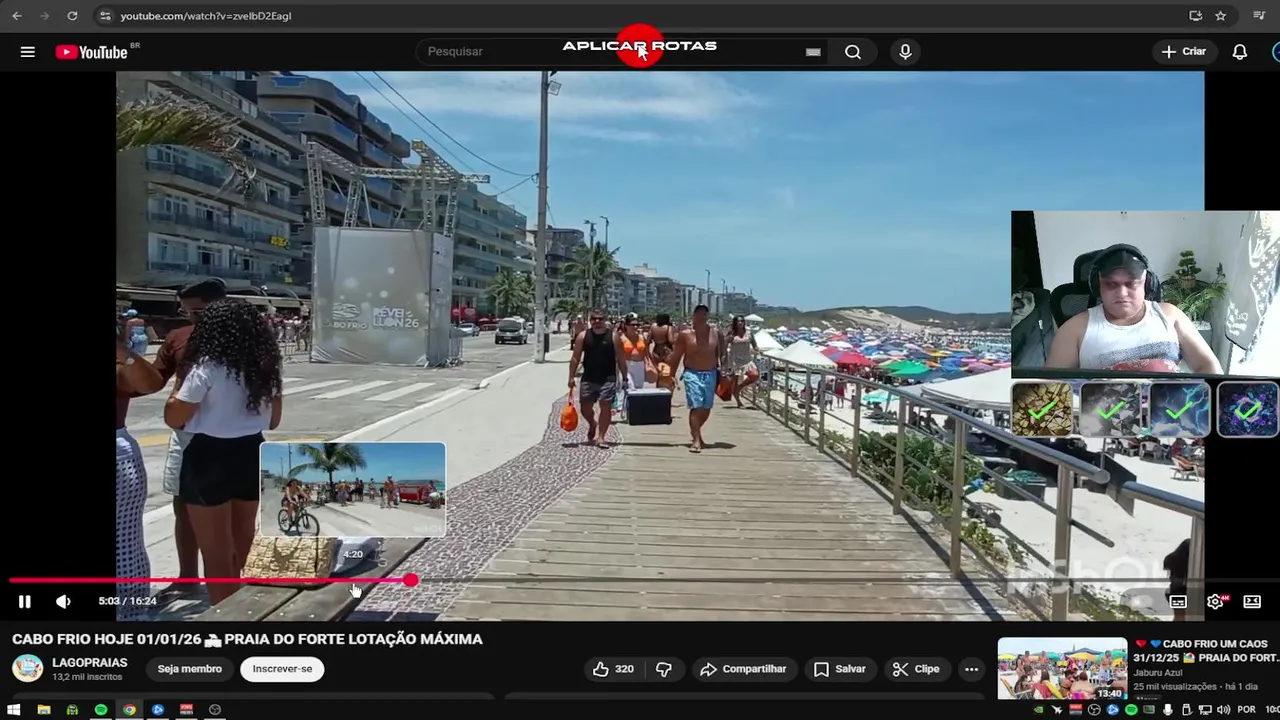Screen dimensions: 1280x720
Task: Click the Clipe scissors button
Action: 916,669
